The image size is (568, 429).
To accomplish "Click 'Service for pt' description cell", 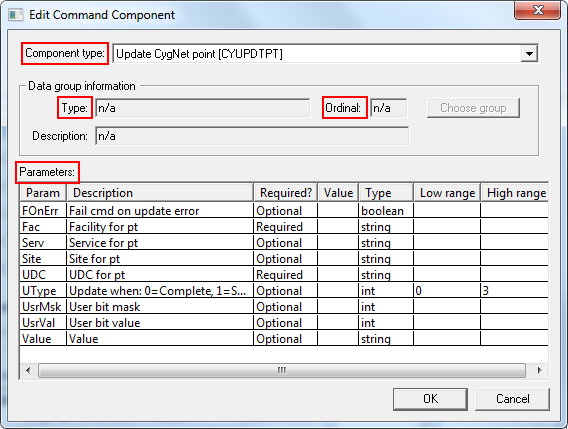I will click(x=160, y=242).
